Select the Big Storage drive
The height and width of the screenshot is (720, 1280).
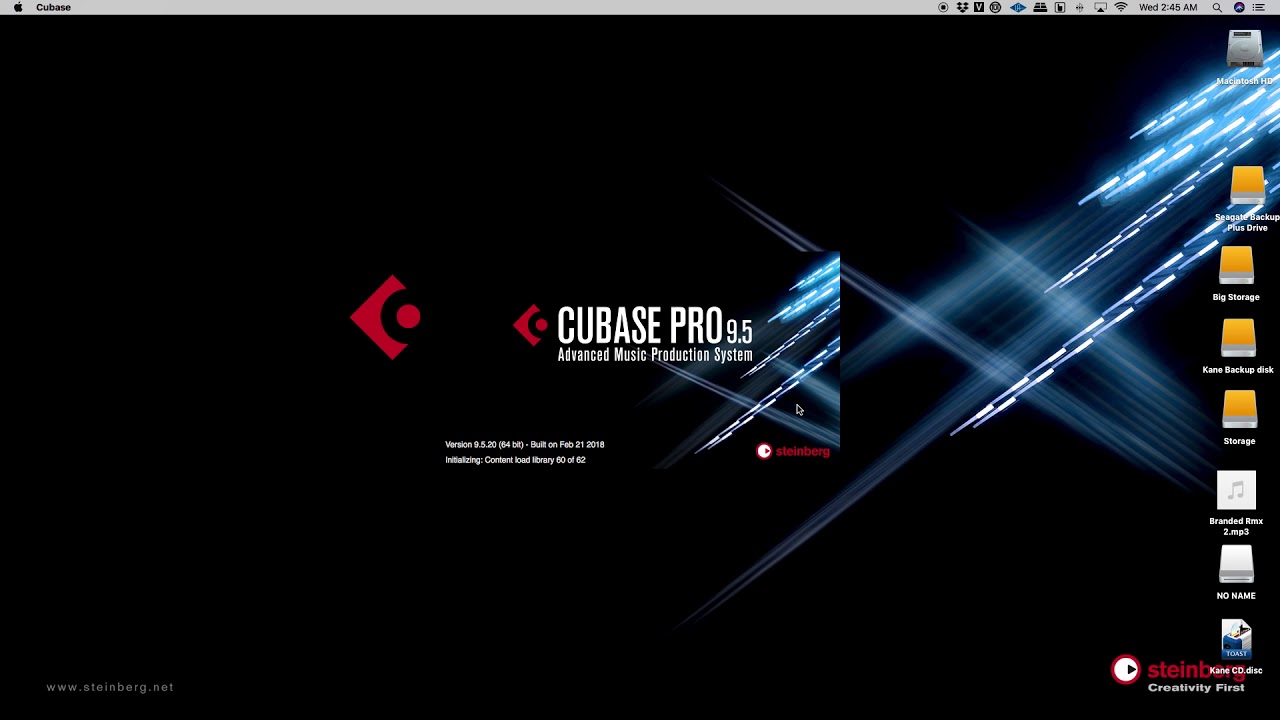click(x=1236, y=274)
